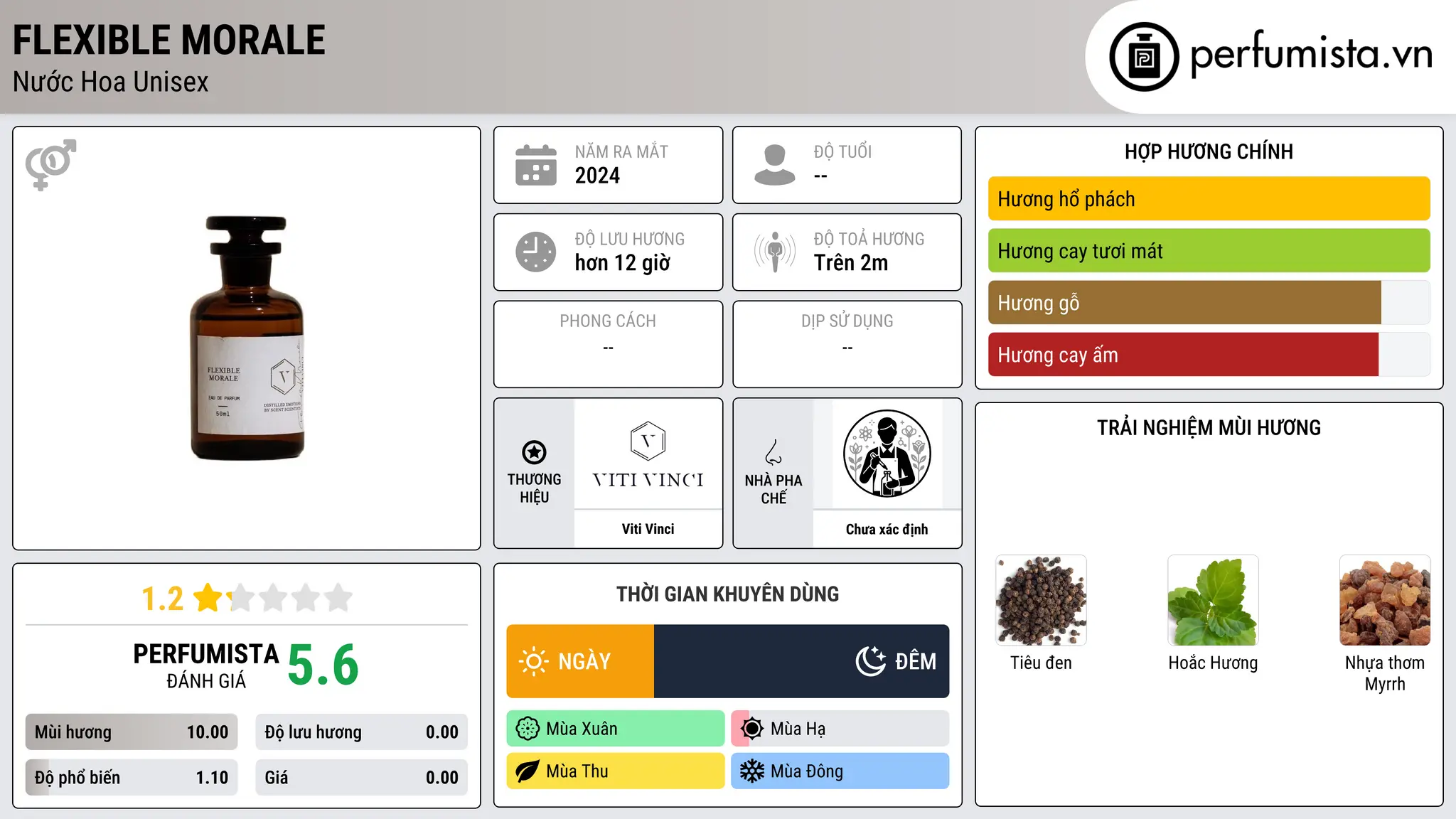Screen dimensions: 1456x819
Task: Click the Viti Vinci brand logo
Action: pos(648,455)
